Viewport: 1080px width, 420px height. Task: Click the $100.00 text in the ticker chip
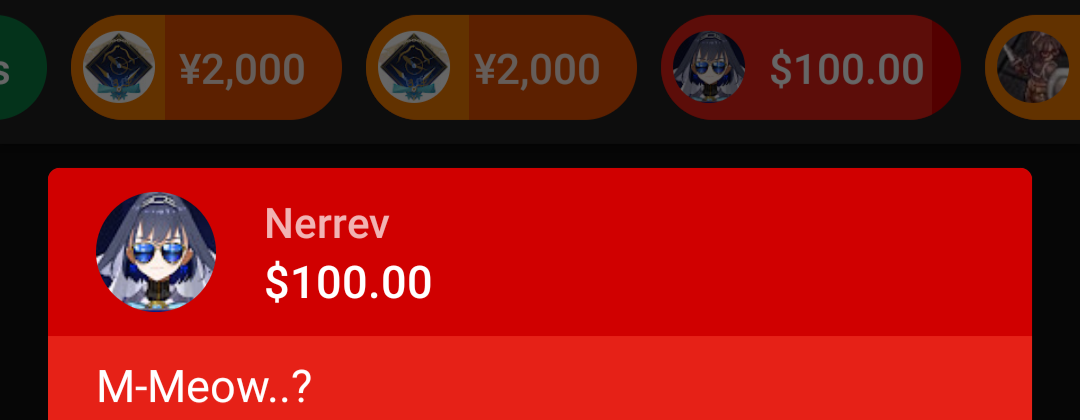point(847,69)
